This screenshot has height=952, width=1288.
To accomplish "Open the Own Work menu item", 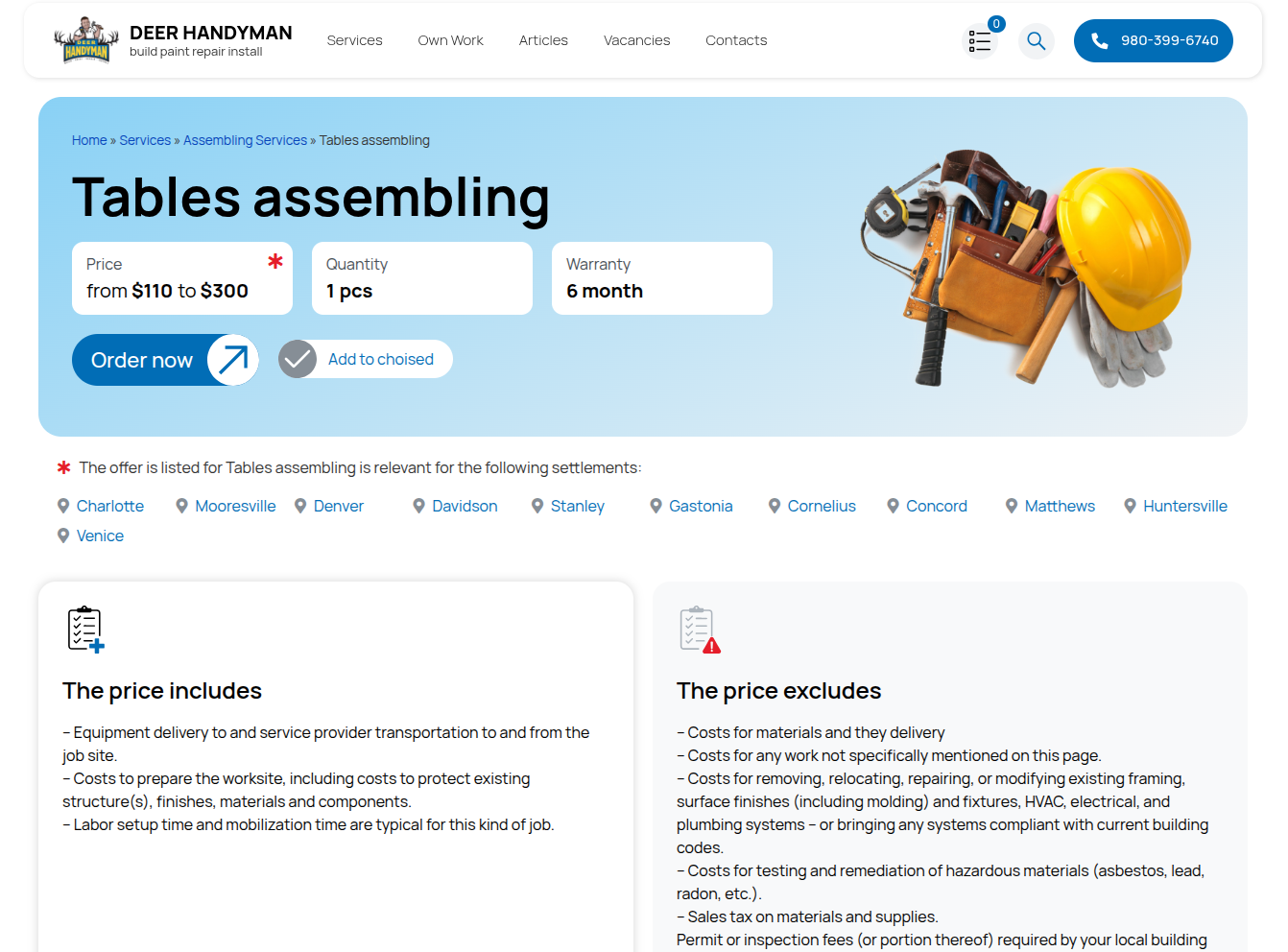I will [450, 40].
